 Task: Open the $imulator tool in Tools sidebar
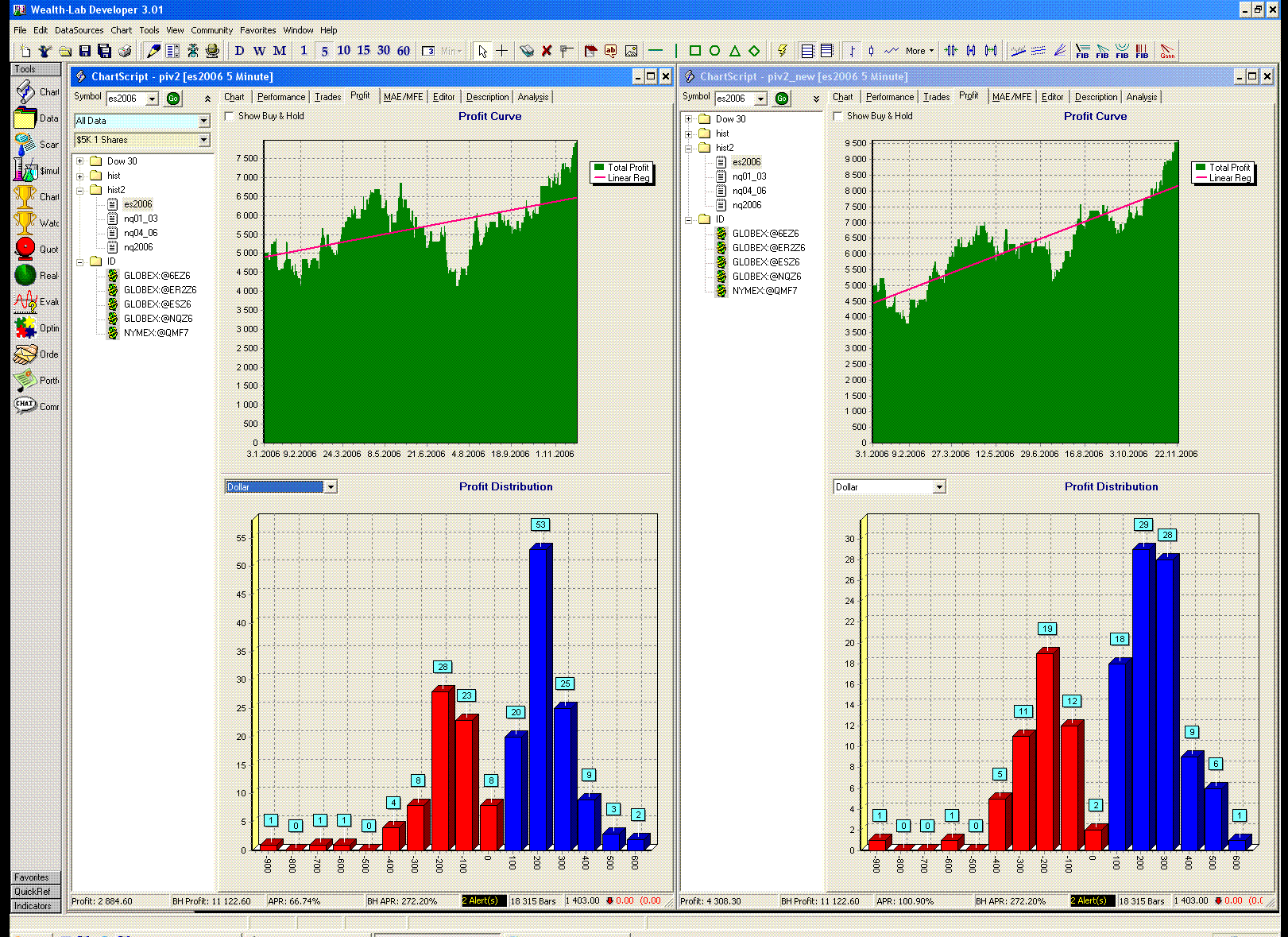click(x=26, y=170)
